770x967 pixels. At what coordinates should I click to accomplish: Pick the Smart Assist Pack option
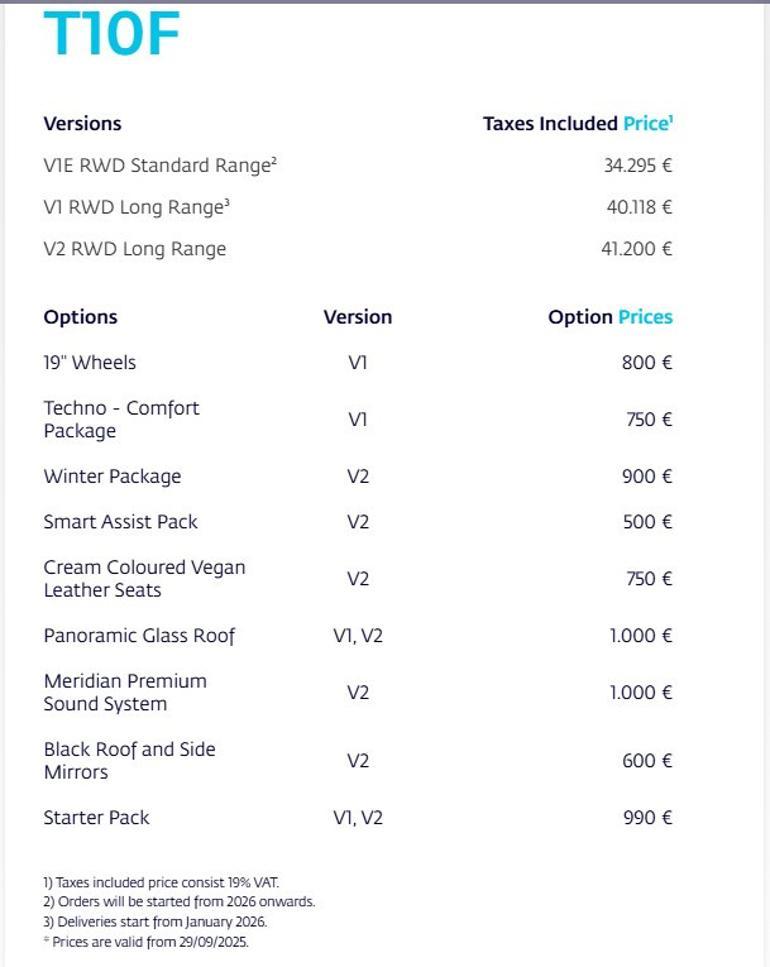pos(120,521)
